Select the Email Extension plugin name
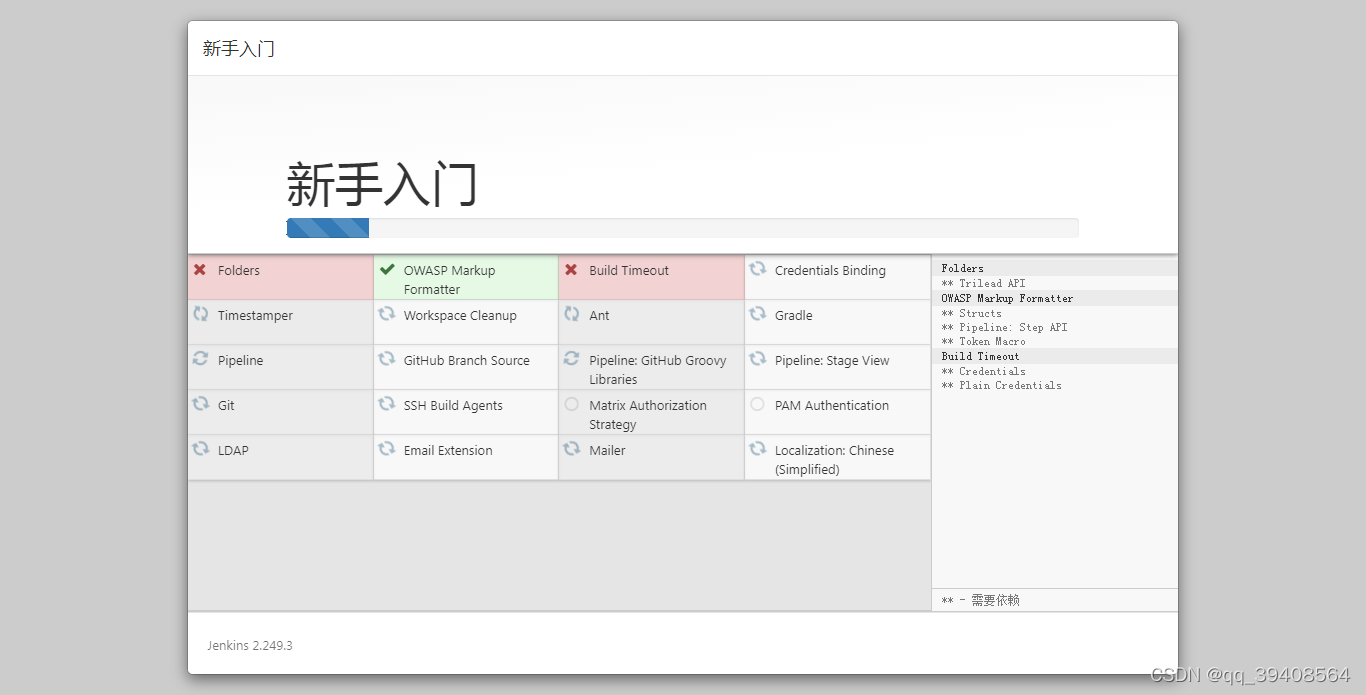This screenshot has height=695, width=1366. (448, 450)
